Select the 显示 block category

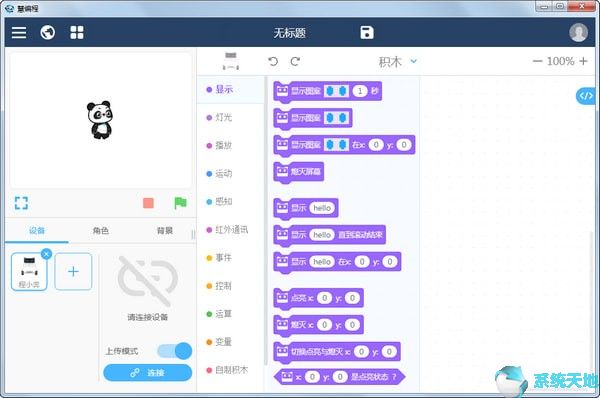231,90
